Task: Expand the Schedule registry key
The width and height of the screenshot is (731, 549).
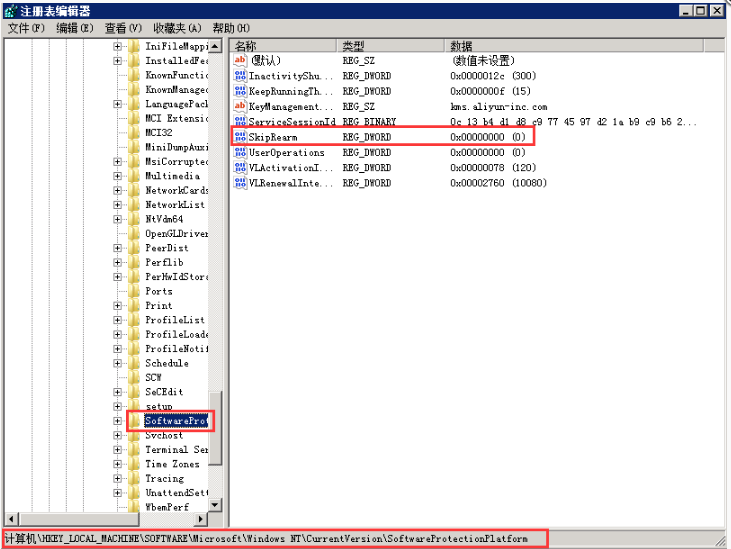Action: [118, 364]
